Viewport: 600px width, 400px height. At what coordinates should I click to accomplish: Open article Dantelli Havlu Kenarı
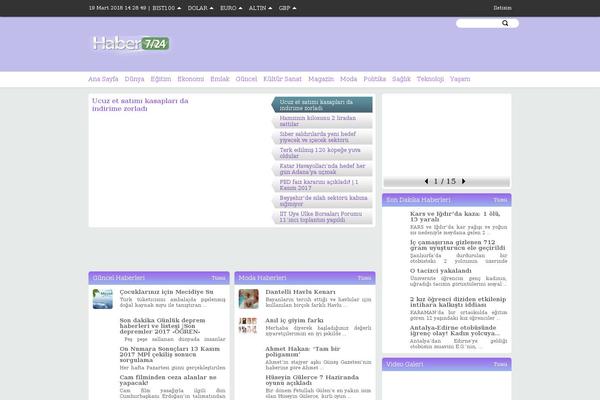(300, 292)
